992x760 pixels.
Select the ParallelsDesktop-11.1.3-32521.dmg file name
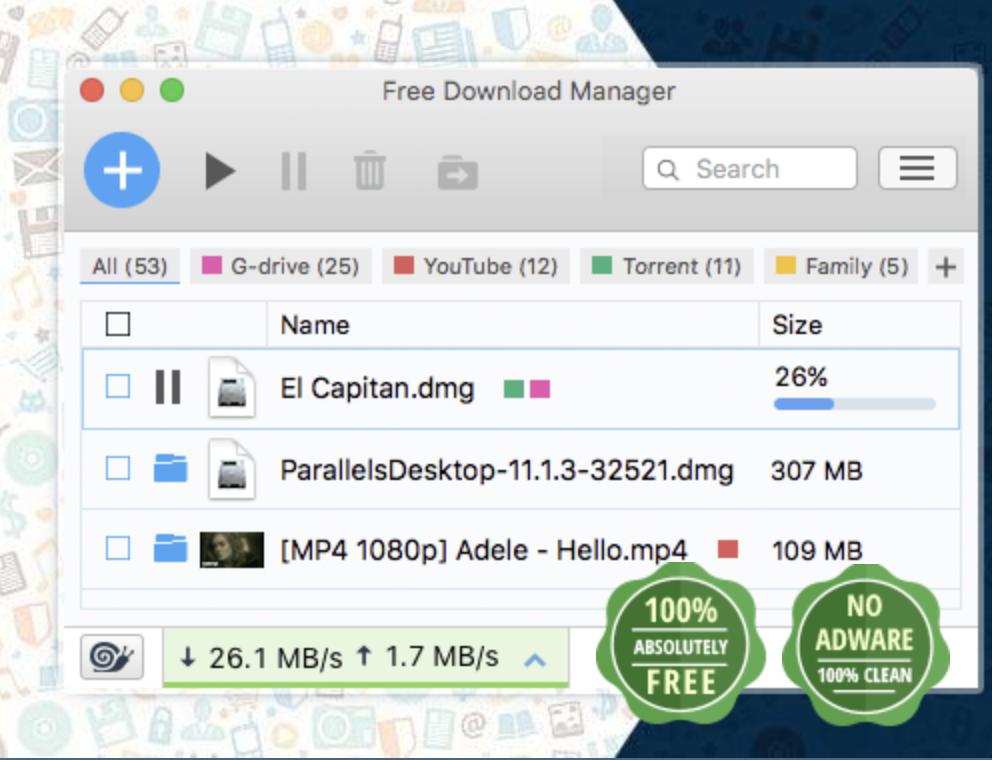(507, 470)
